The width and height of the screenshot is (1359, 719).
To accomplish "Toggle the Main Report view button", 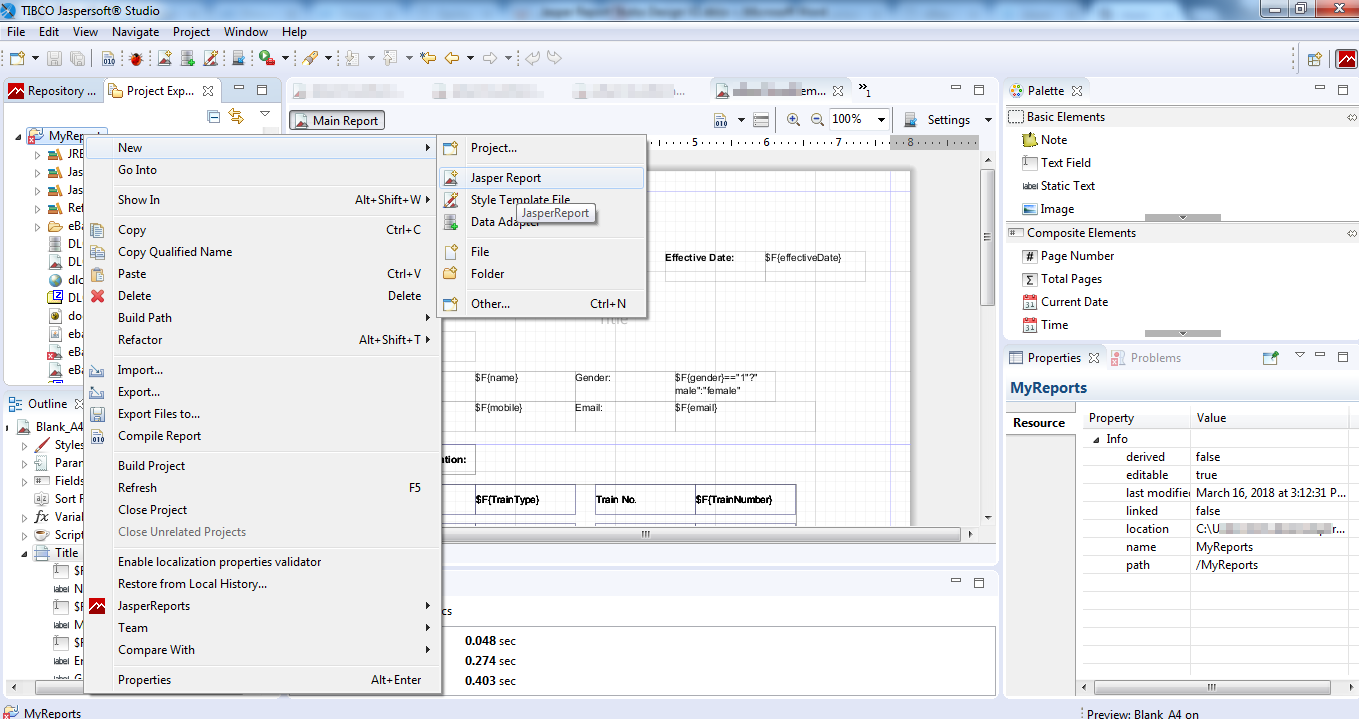I will click(337, 120).
